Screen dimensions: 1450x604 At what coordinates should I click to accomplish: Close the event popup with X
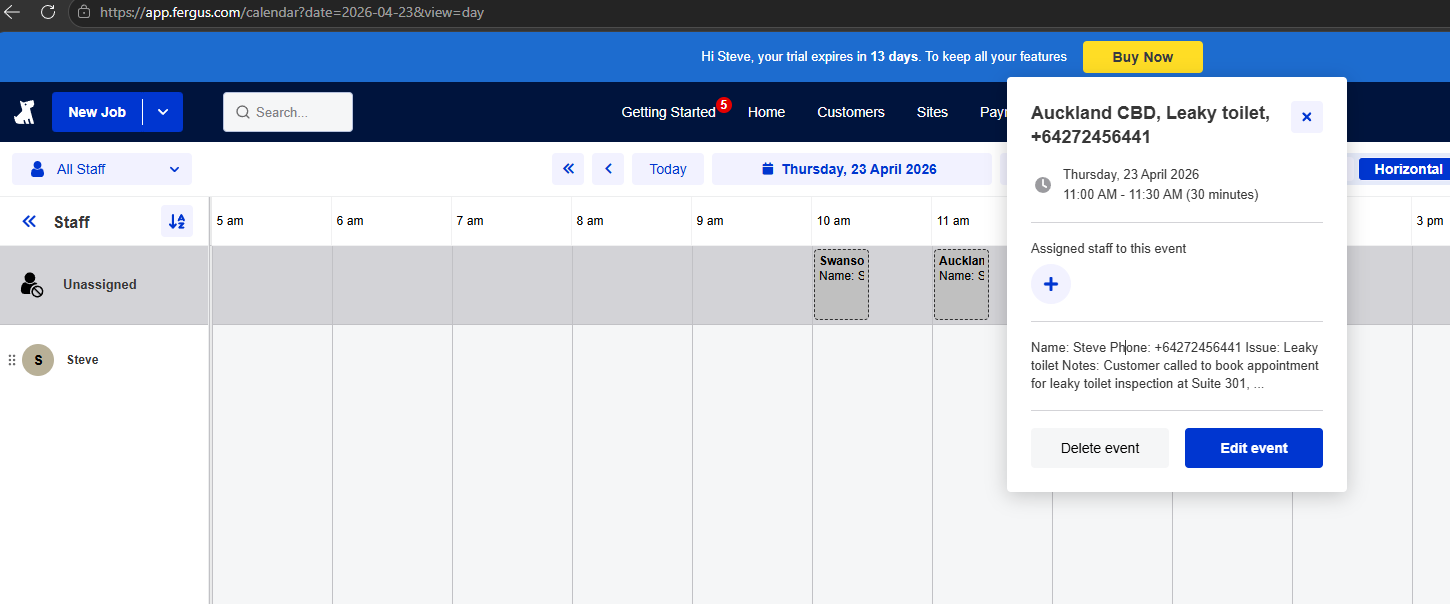point(1306,117)
